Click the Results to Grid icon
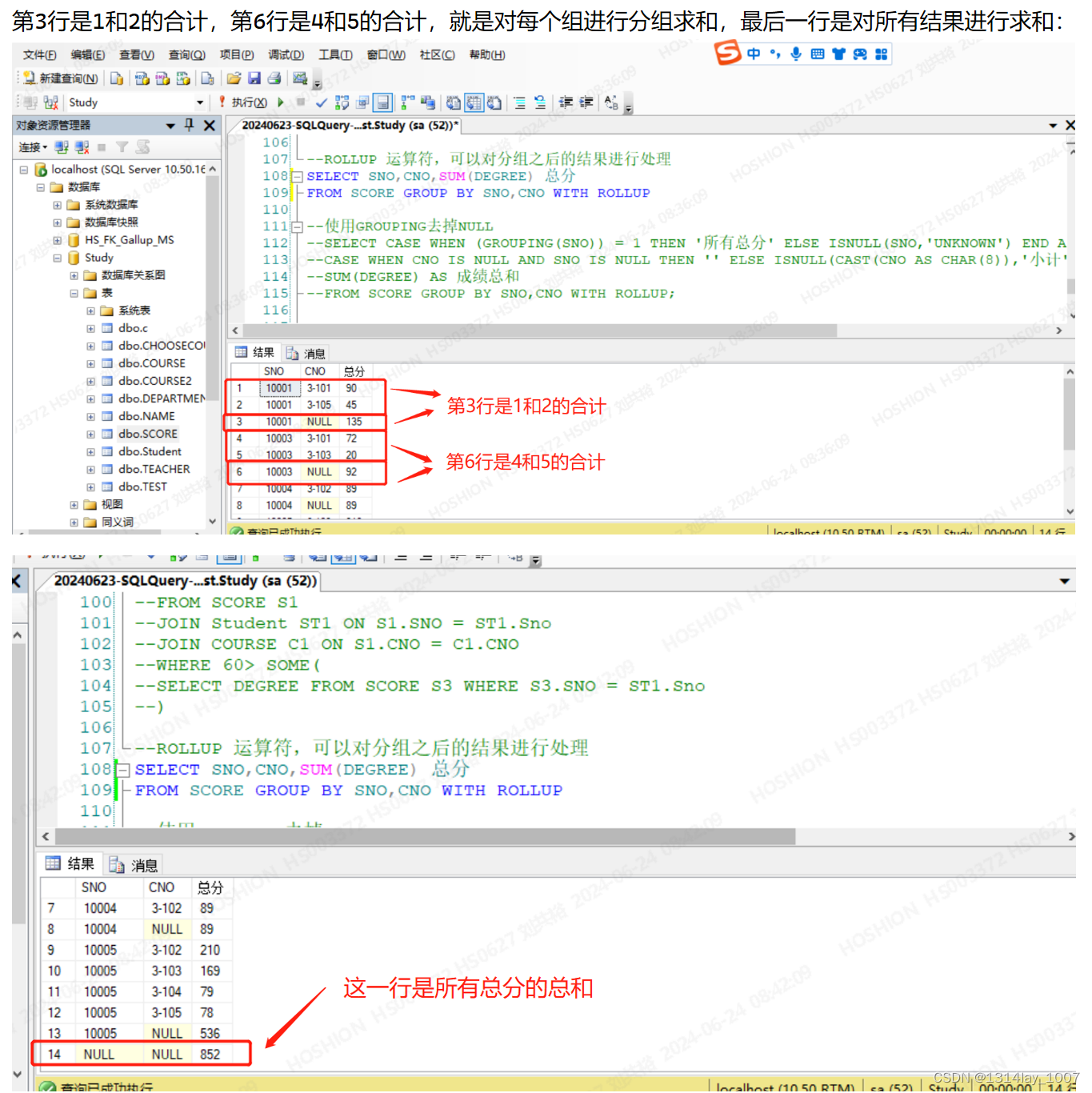This screenshot has height=1093, width=1092. pos(473,102)
